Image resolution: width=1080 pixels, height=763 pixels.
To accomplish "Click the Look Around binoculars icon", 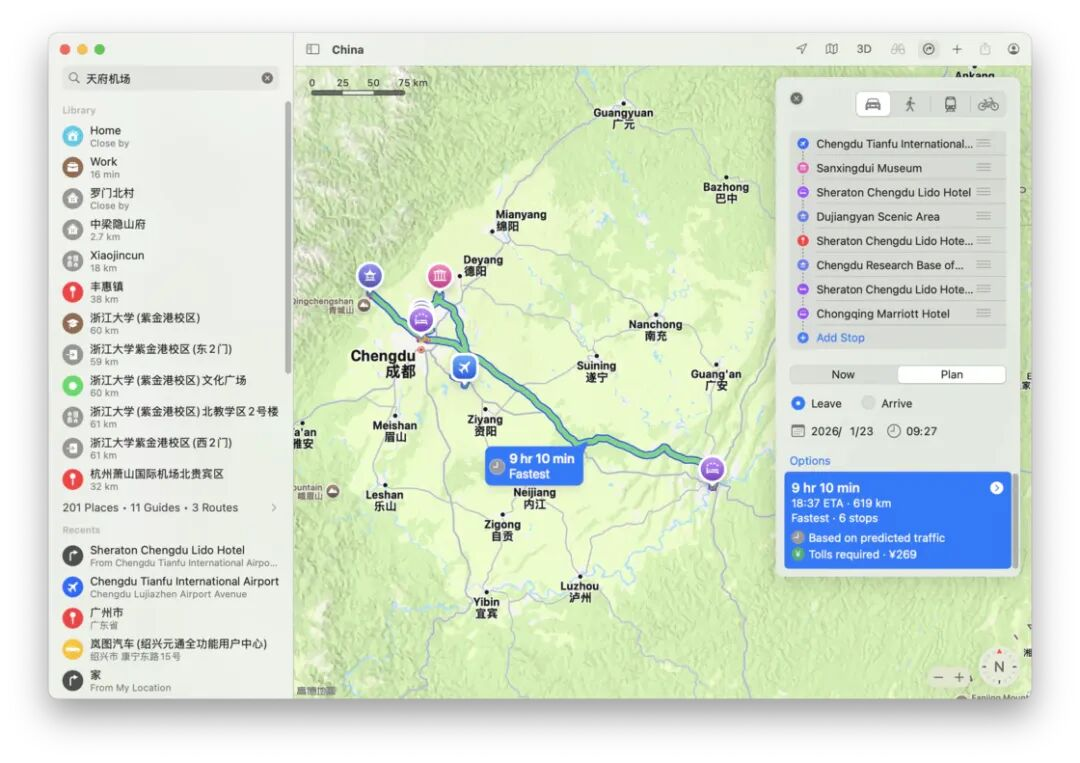I will [897, 49].
